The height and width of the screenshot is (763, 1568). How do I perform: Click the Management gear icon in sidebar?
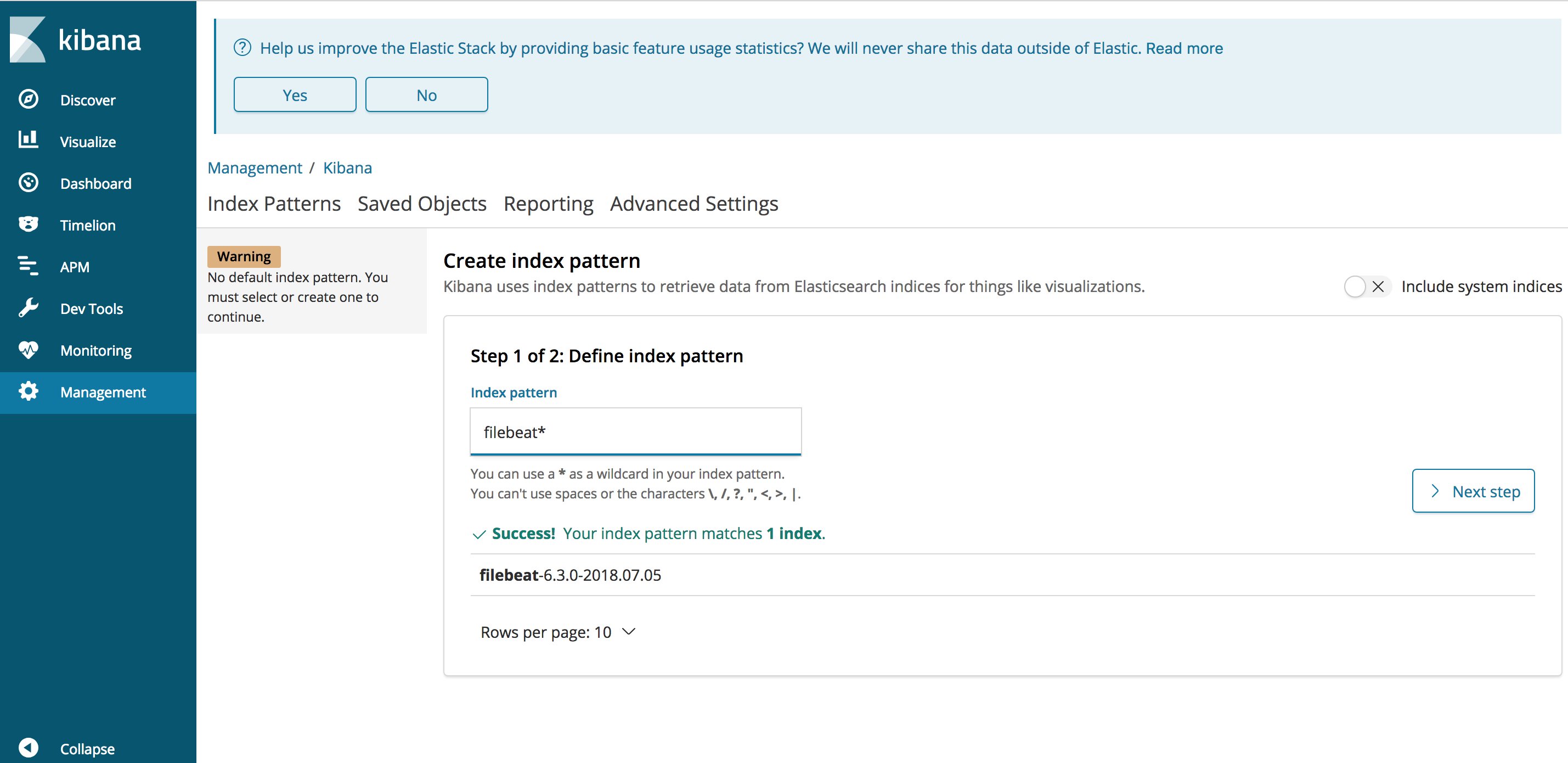(27, 392)
